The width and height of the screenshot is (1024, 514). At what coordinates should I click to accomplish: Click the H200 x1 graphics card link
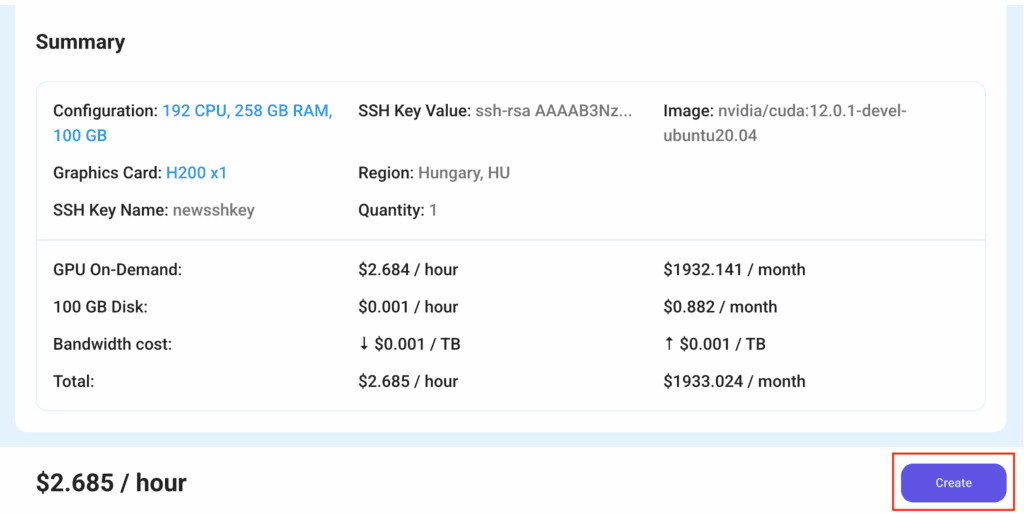[x=197, y=173]
